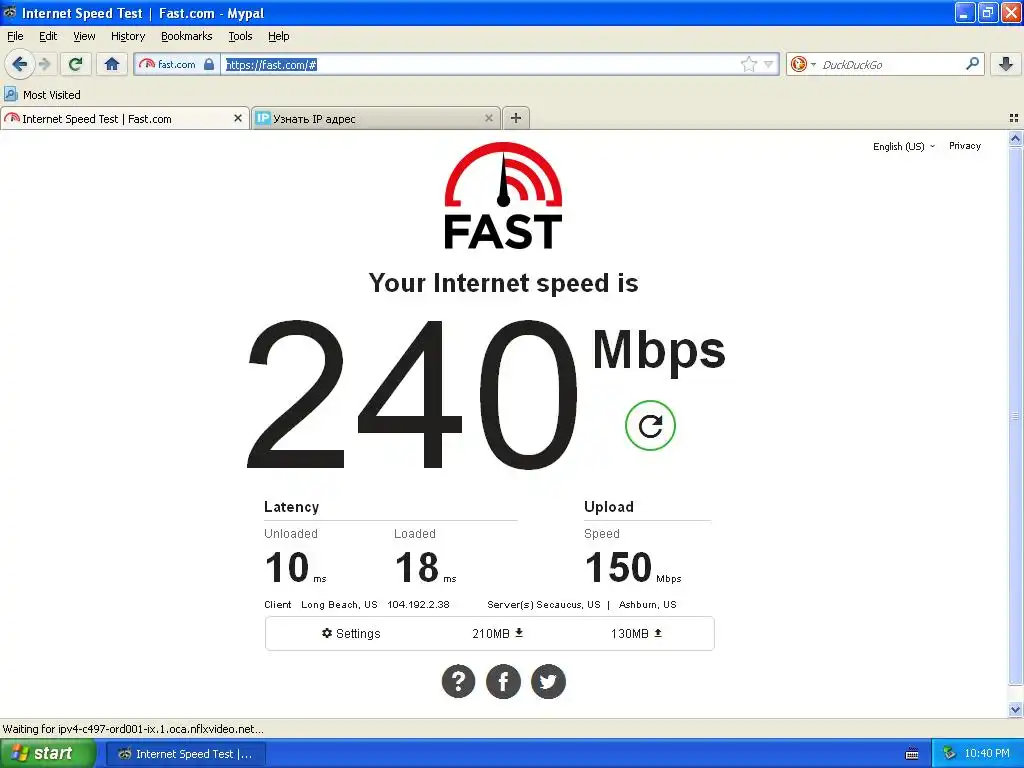
Task: Share result on Facebook icon
Action: coord(504,682)
